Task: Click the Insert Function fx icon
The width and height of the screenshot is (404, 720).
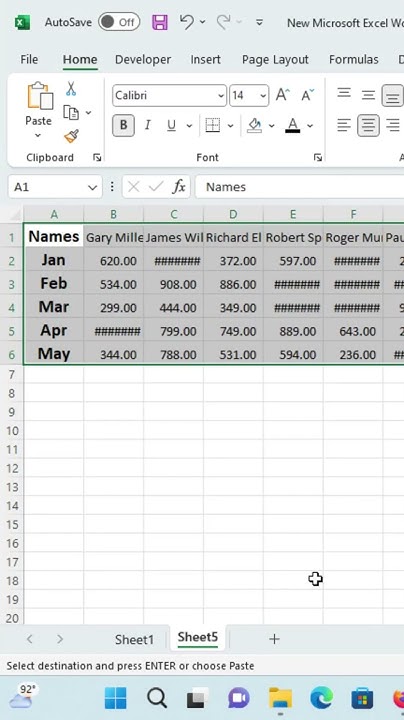Action: coord(179,187)
